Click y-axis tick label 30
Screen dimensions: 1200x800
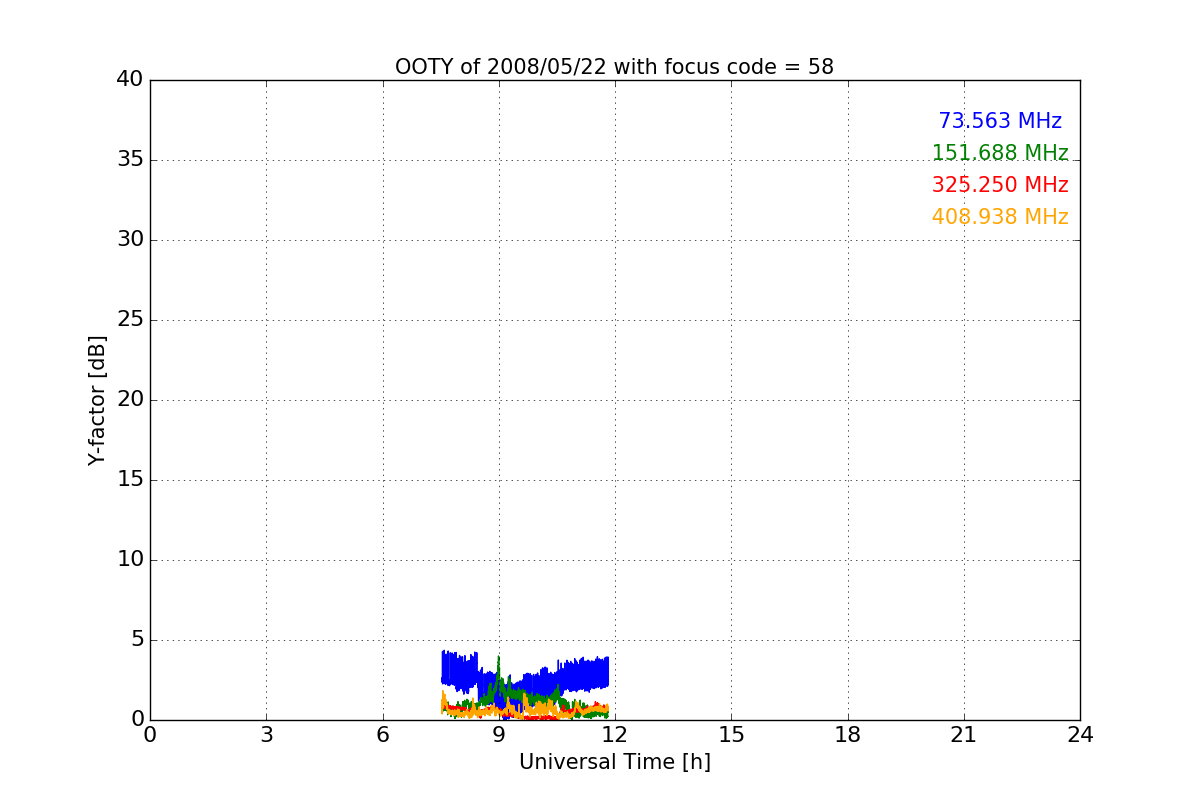[130, 240]
